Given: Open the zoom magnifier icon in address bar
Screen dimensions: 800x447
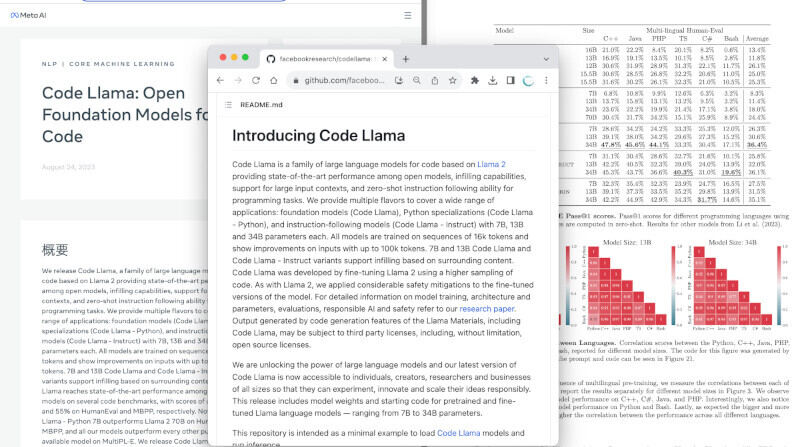Looking at the screenshot, I should pos(416,80).
